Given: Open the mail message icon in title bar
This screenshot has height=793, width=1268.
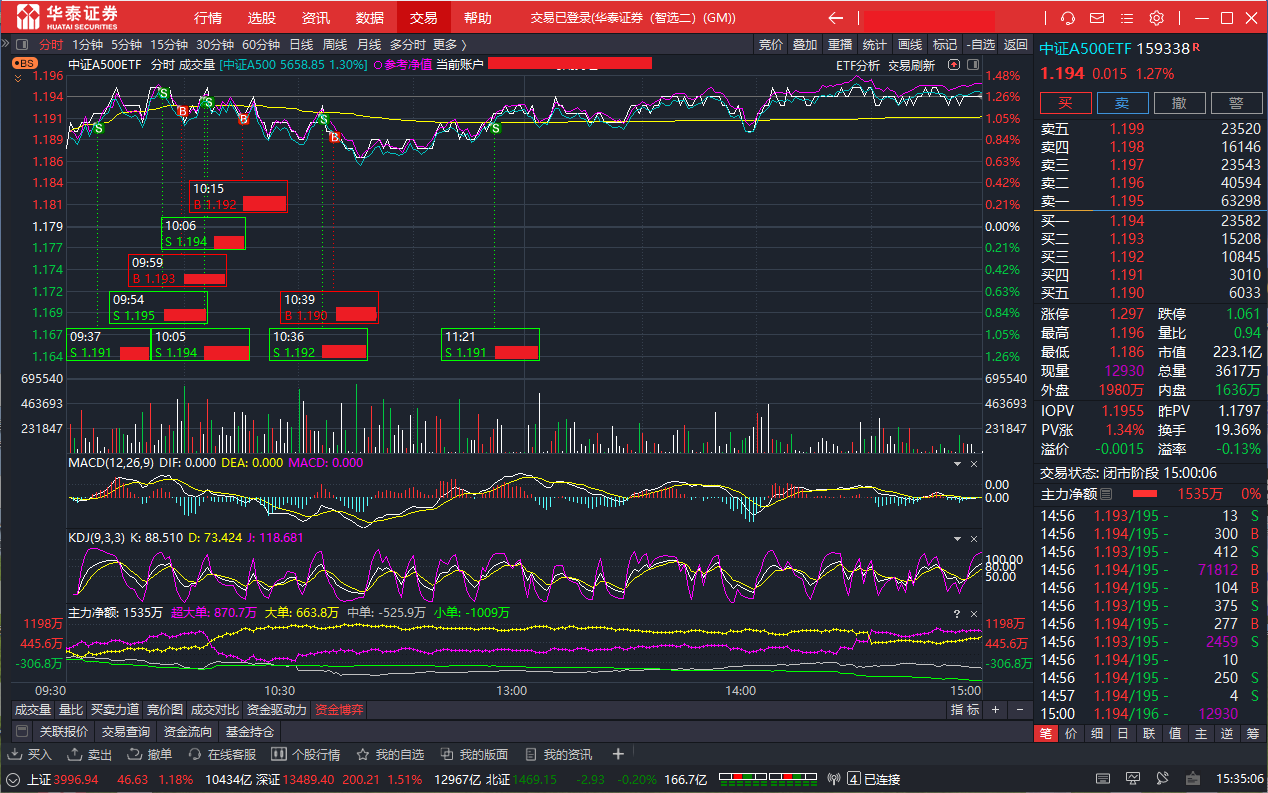Looking at the screenshot, I should (1097, 18).
